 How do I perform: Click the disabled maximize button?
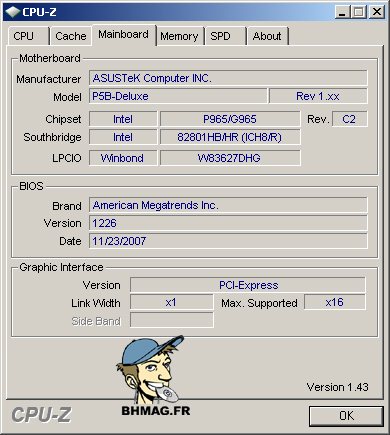coord(359,12)
